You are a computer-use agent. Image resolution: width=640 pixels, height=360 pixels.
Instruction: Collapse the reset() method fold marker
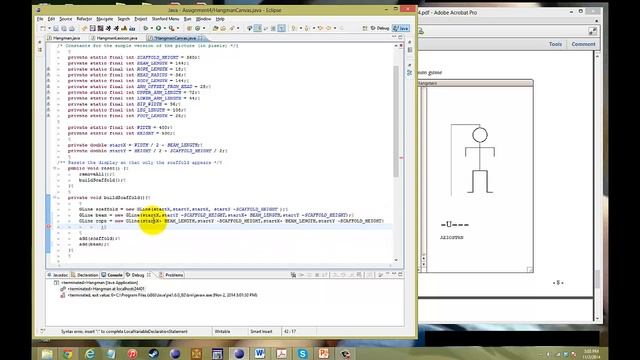[54, 168]
